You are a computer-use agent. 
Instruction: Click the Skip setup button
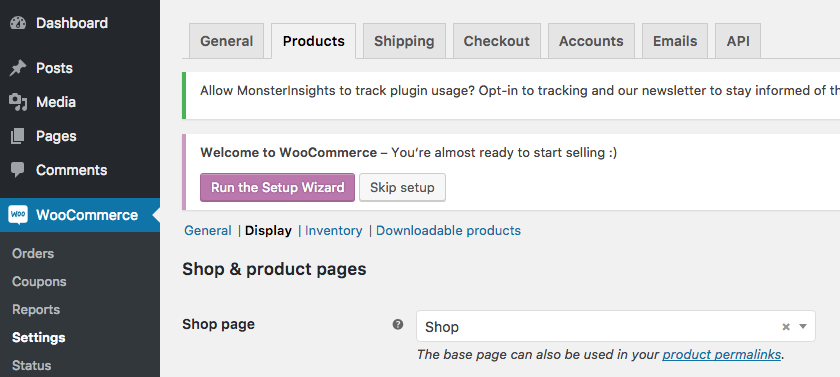coord(402,187)
